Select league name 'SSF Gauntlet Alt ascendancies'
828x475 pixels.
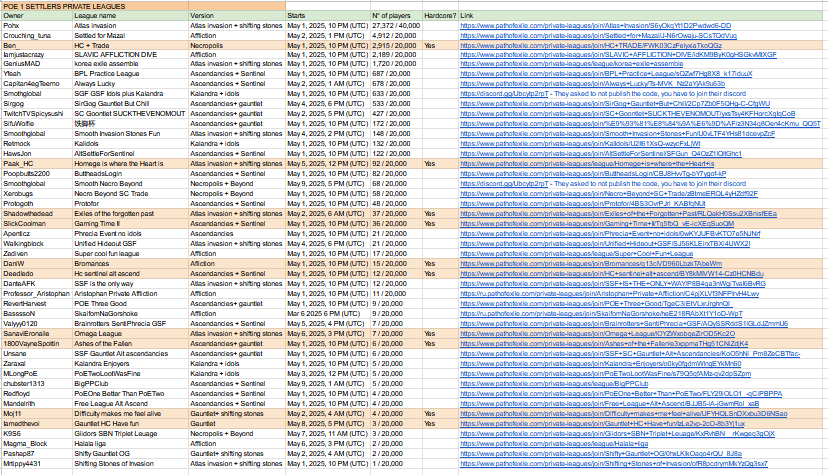130,354
